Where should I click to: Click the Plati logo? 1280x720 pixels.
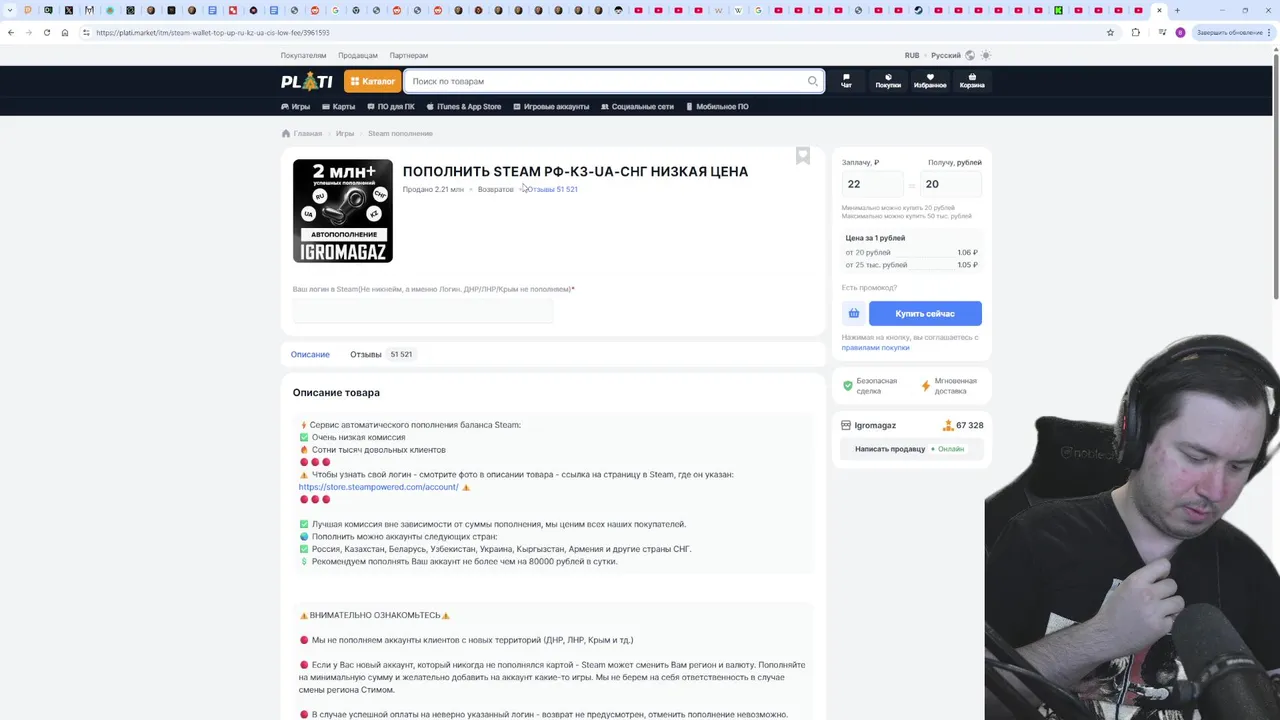point(306,81)
